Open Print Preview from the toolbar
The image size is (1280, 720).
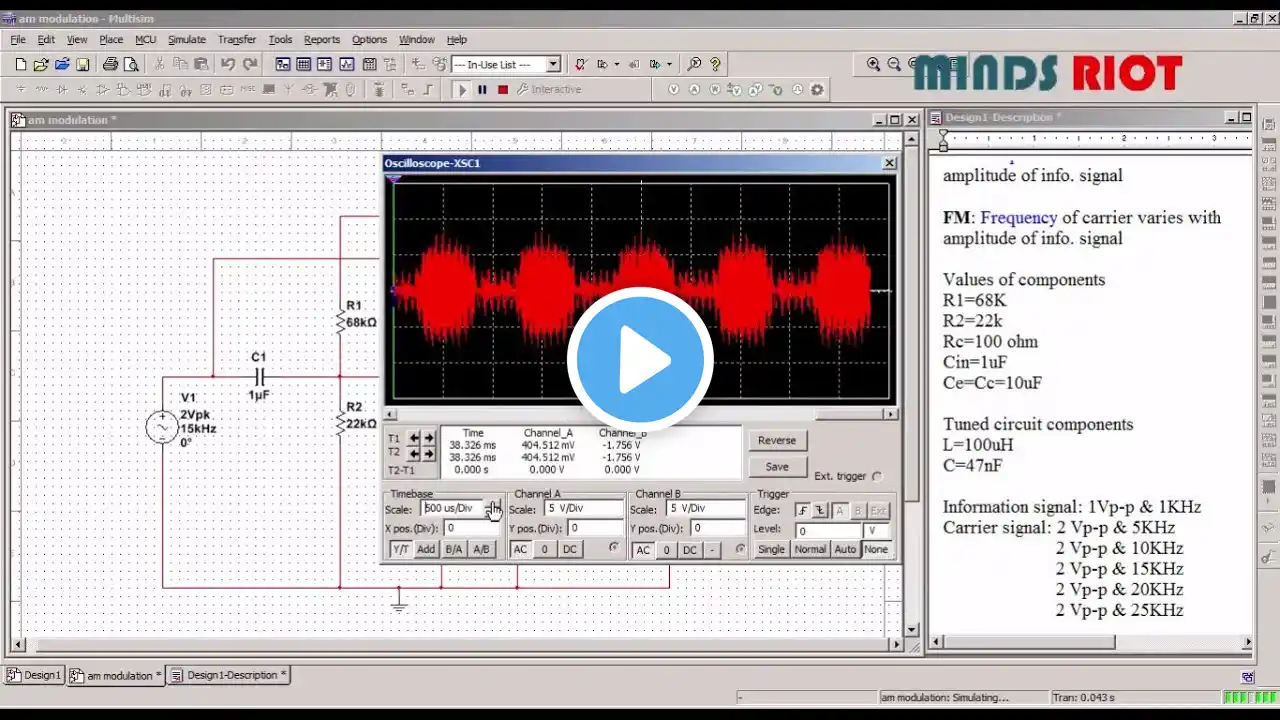pyautogui.click(x=131, y=64)
